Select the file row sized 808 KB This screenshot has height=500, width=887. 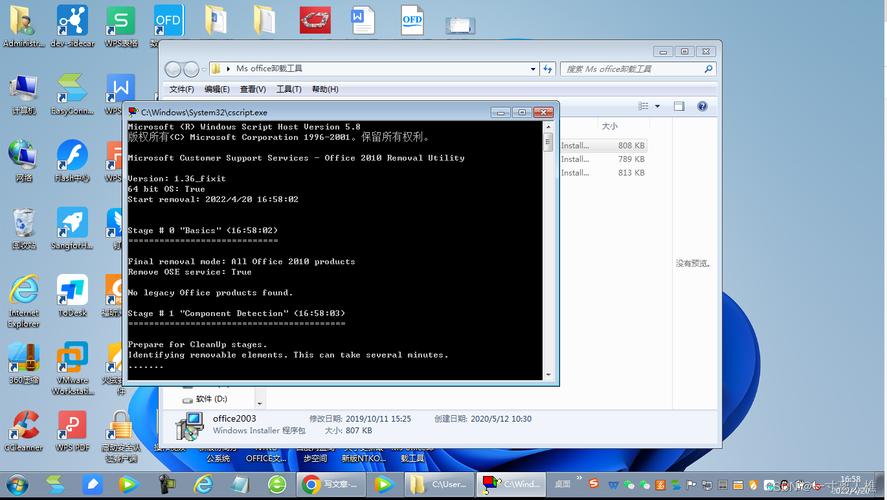(x=603, y=145)
